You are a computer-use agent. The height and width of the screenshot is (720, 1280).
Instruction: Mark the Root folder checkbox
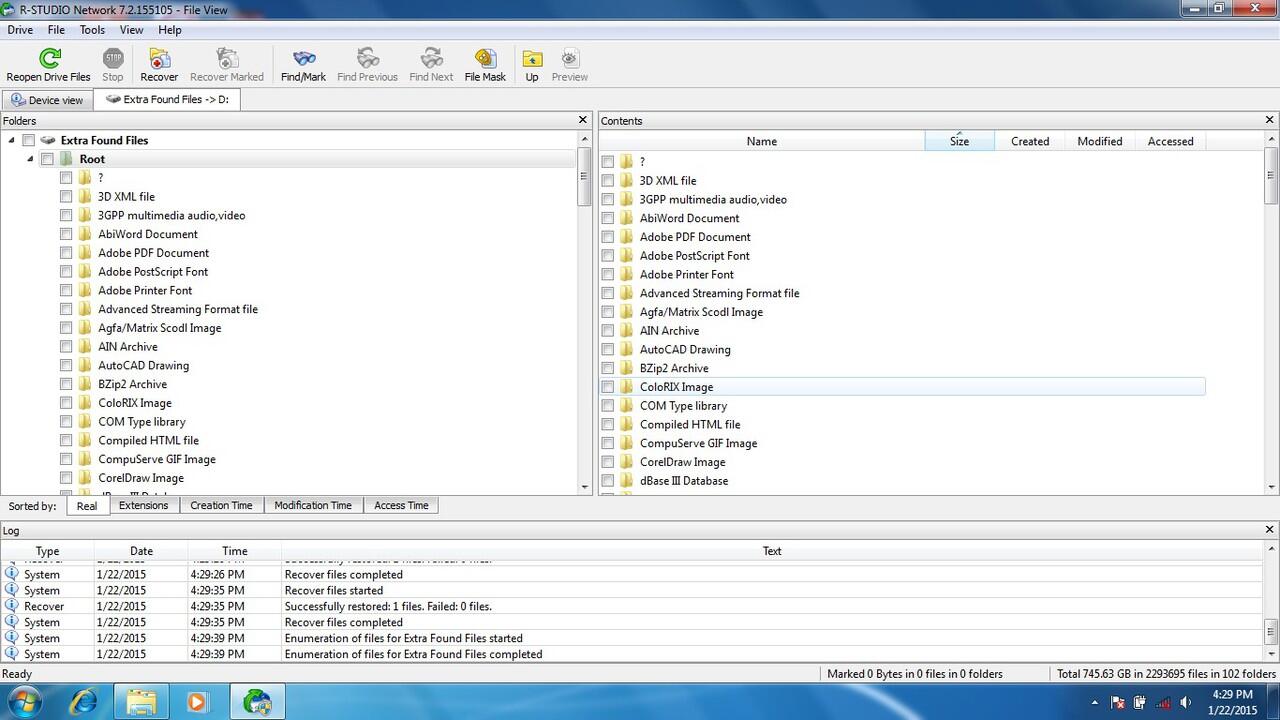47,158
